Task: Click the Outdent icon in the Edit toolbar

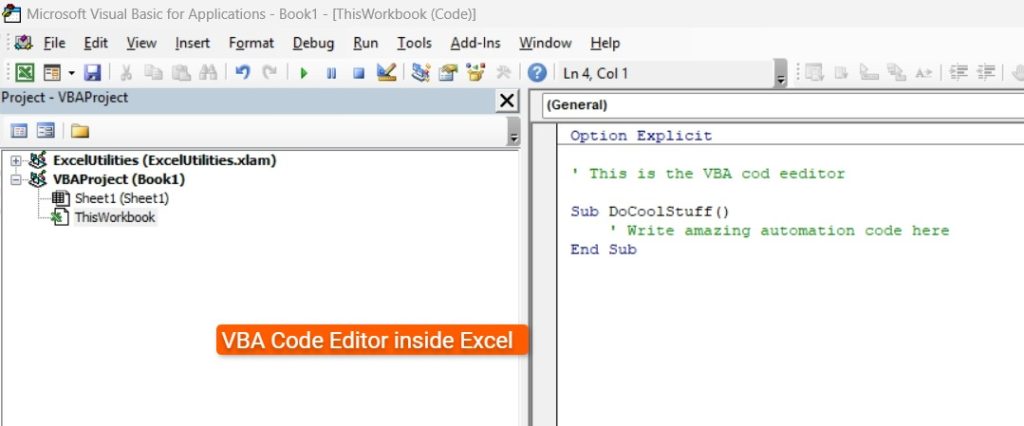Action: click(x=985, y=73)
